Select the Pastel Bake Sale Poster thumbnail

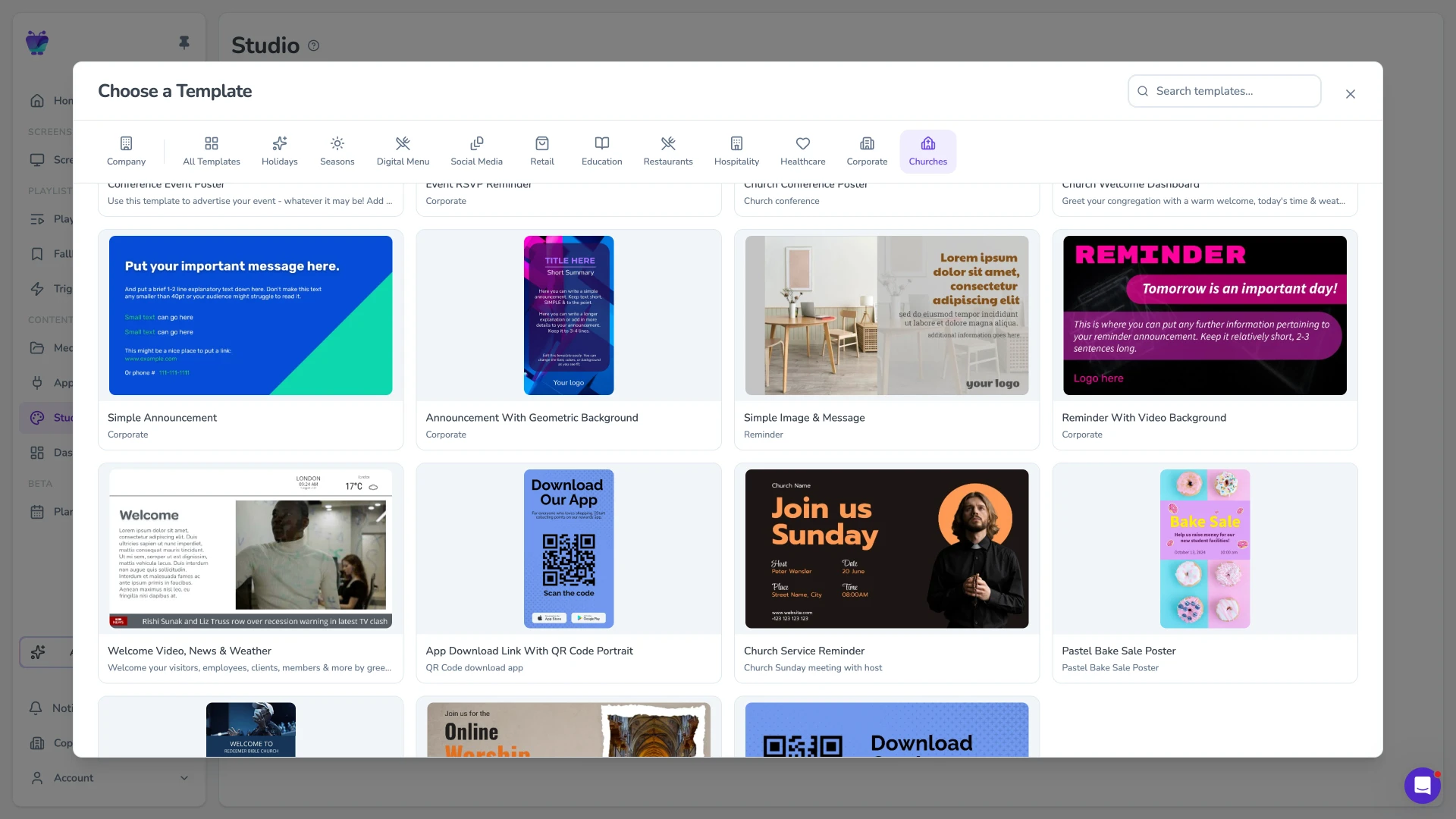[x=1205, y=549]
